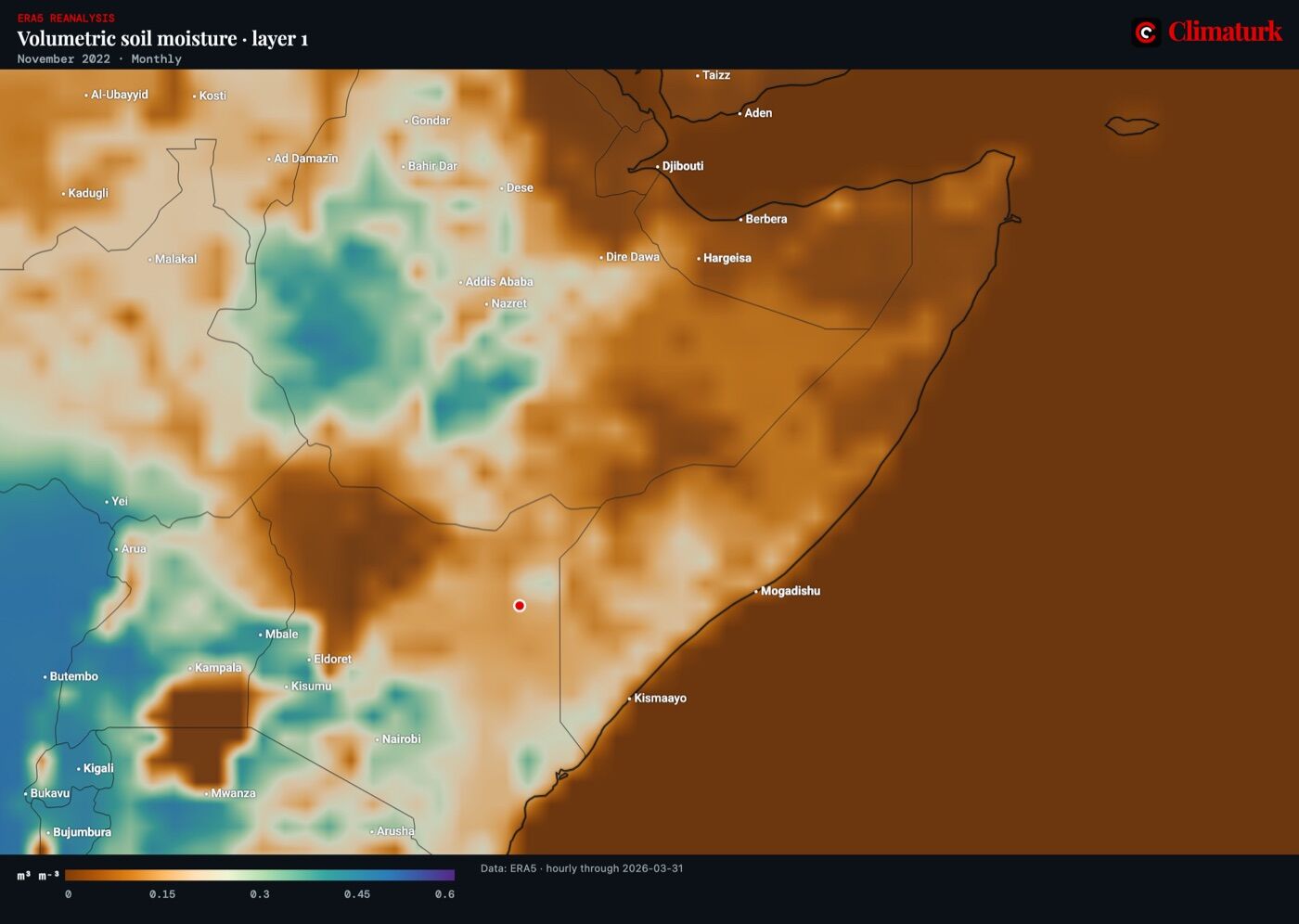Image resolution: width=1299 pixels, height=924 pixels.
Task: Select the Arua city label
Action: (134, 548)
